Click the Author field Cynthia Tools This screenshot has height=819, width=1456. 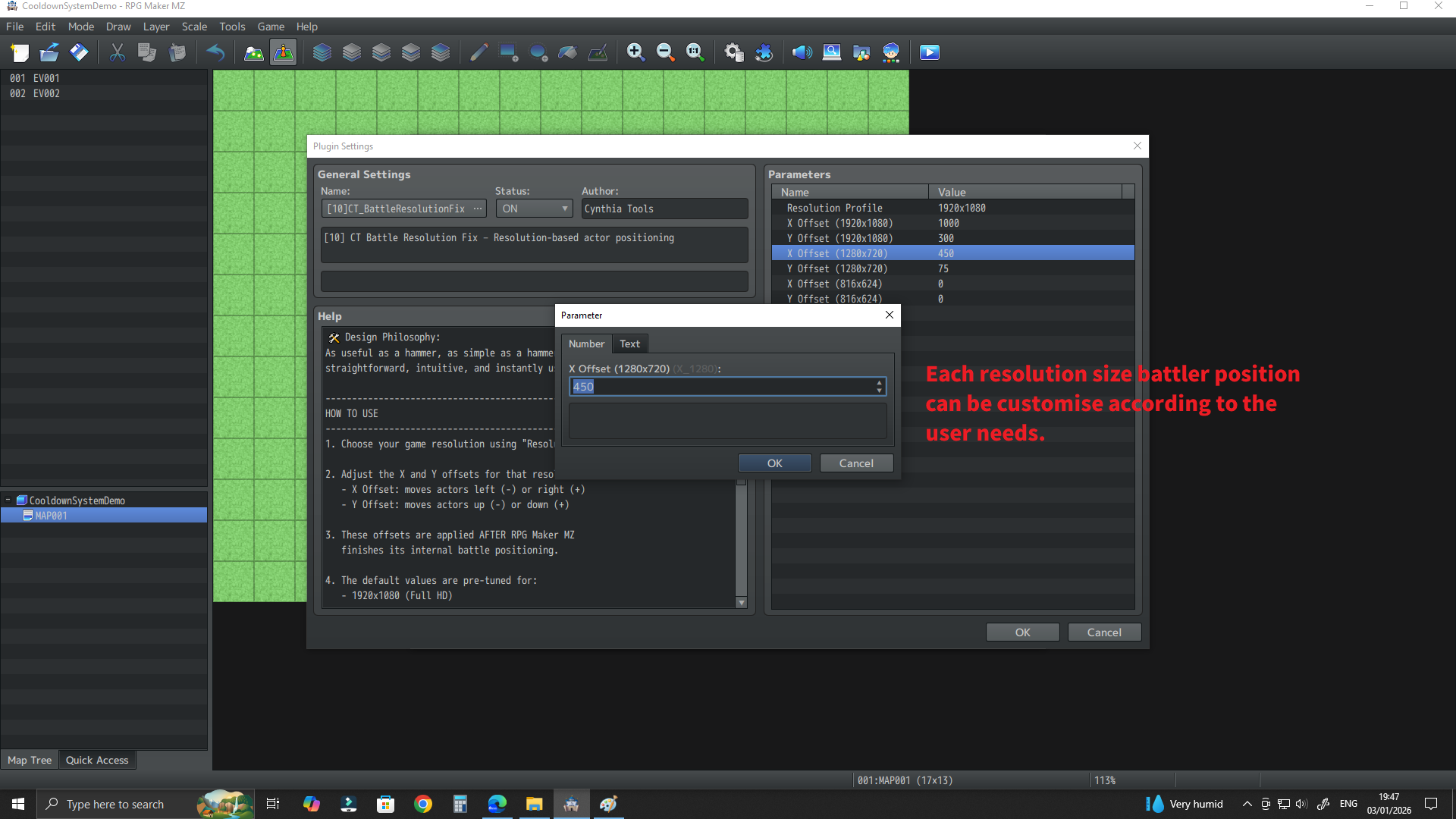pos(664,209)
